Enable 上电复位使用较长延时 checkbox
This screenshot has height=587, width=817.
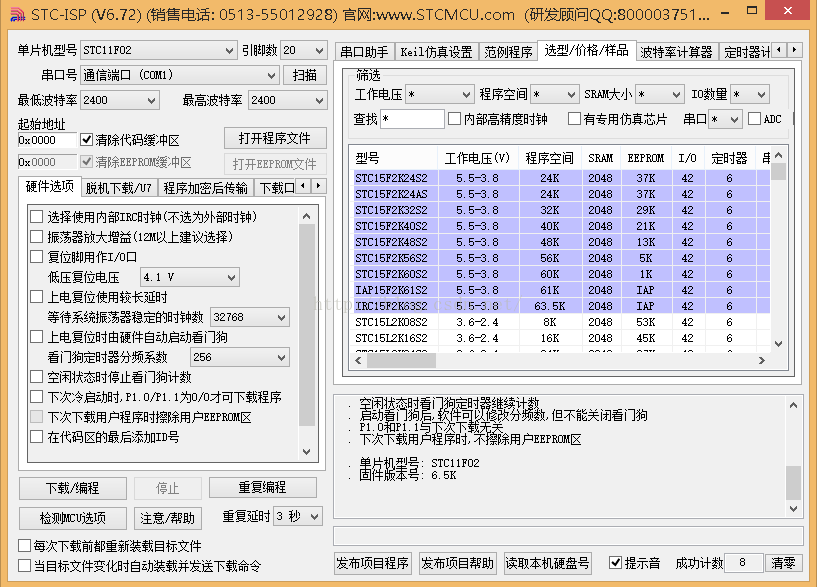pos(36,297)
